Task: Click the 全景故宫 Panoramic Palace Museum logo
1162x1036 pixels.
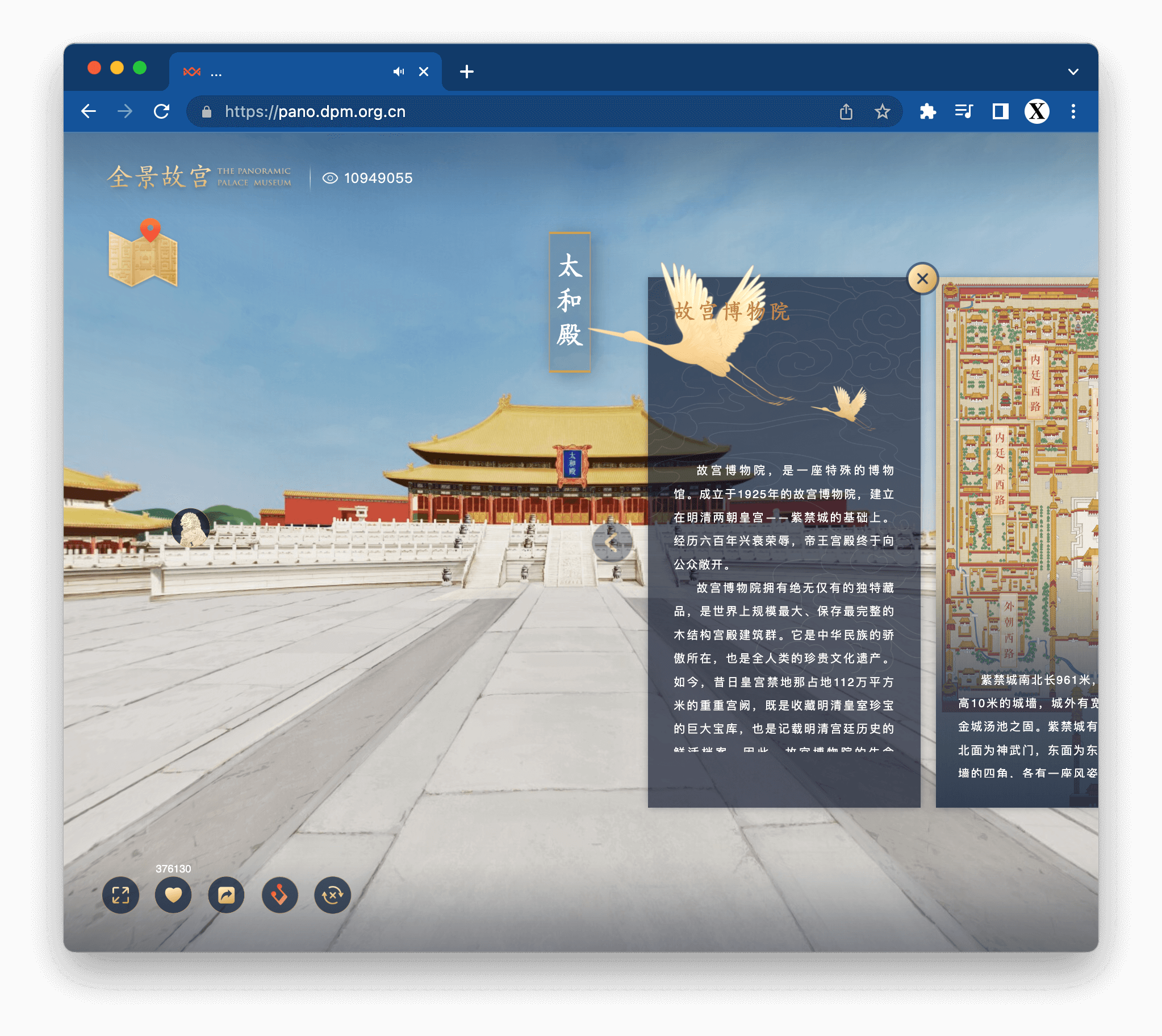Action: coord(199,177)
